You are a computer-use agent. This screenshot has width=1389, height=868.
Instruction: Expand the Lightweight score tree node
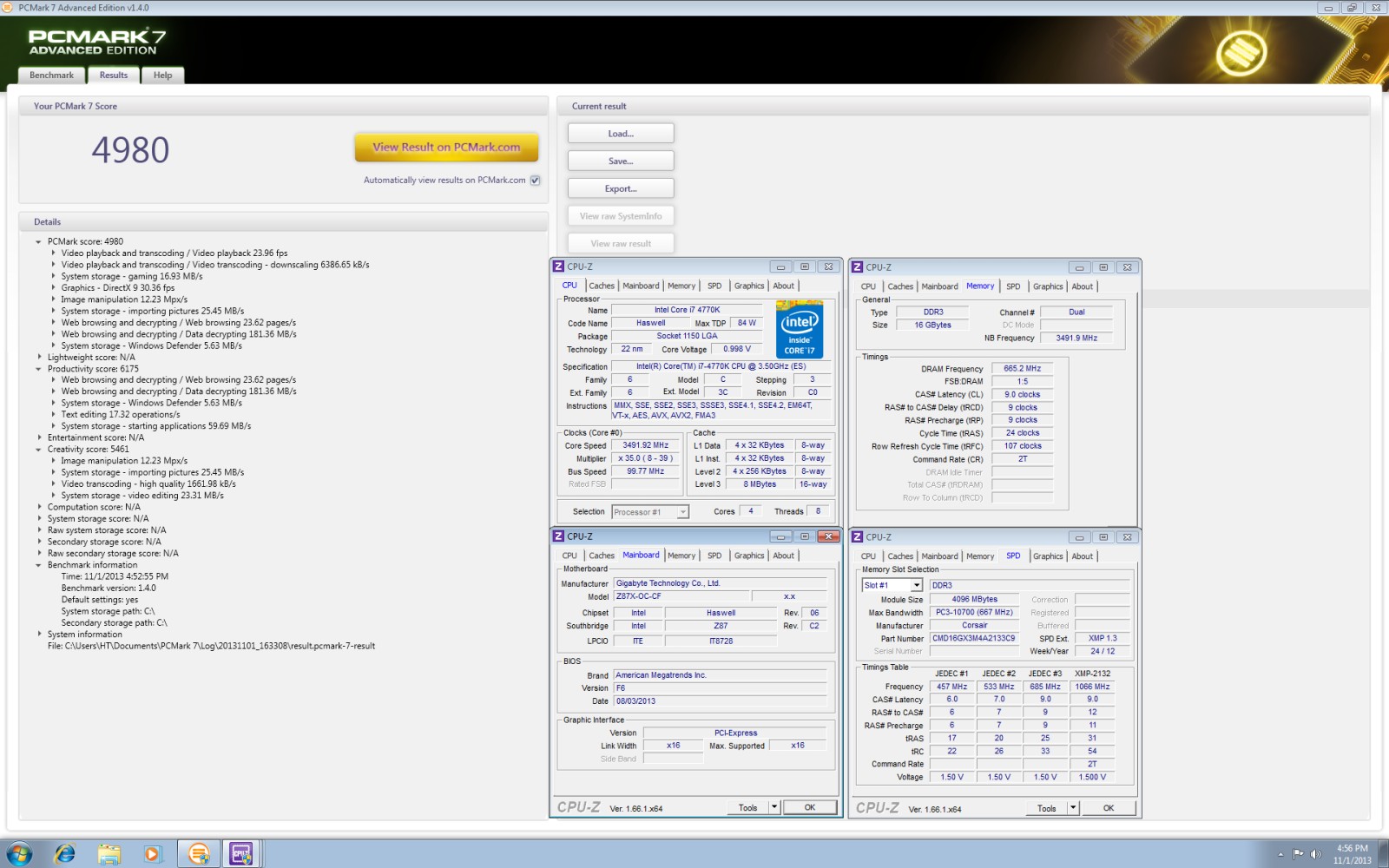pyautogui.click(x=38, y=357)
